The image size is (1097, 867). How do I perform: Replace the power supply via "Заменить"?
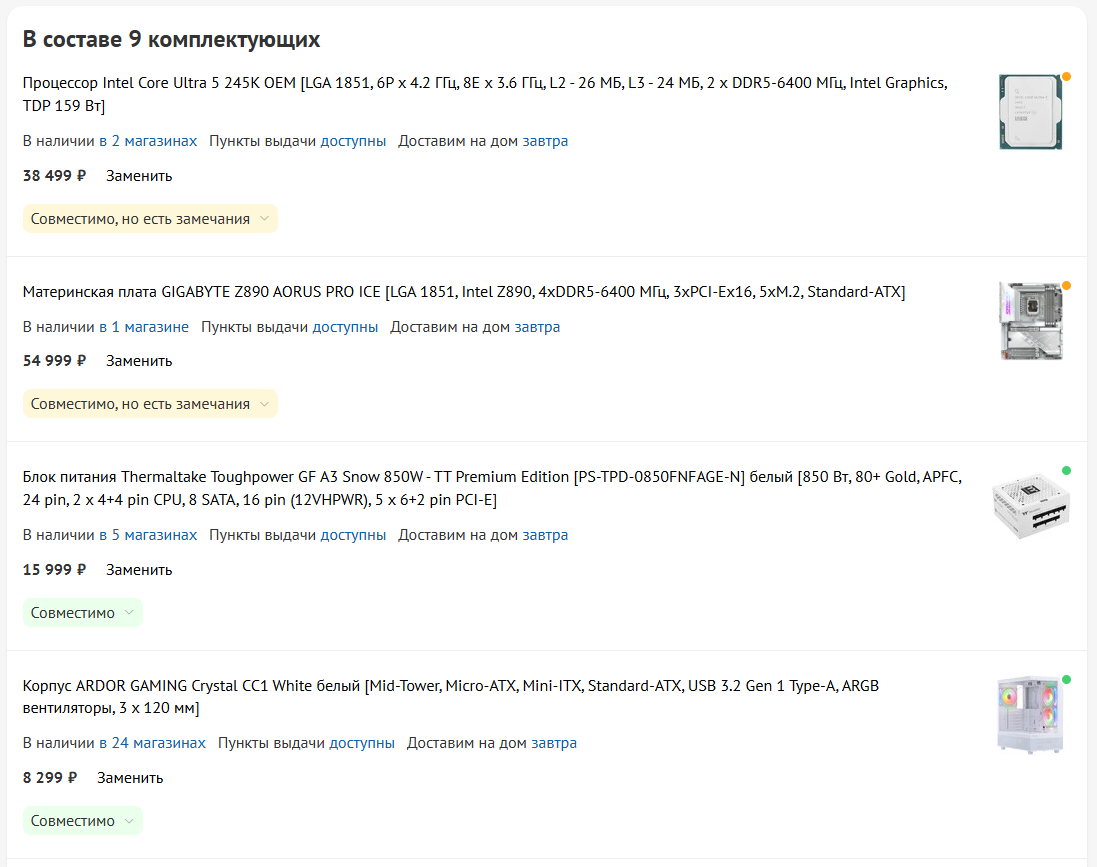tap(139, 570)
